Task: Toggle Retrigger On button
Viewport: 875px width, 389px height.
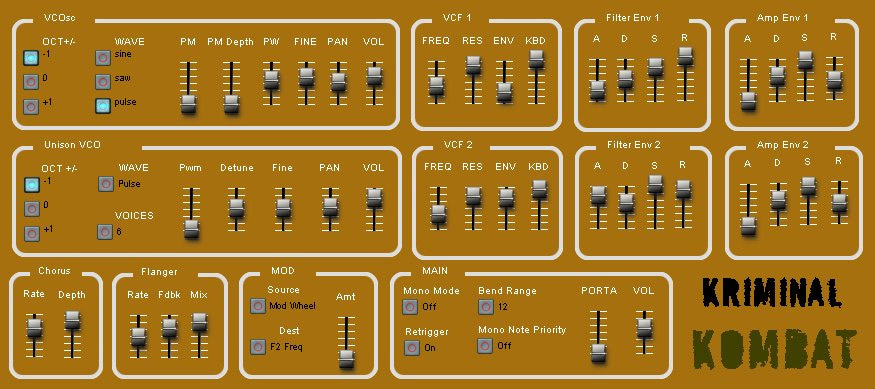Action: pyautogui.click(x=412, y=348)
